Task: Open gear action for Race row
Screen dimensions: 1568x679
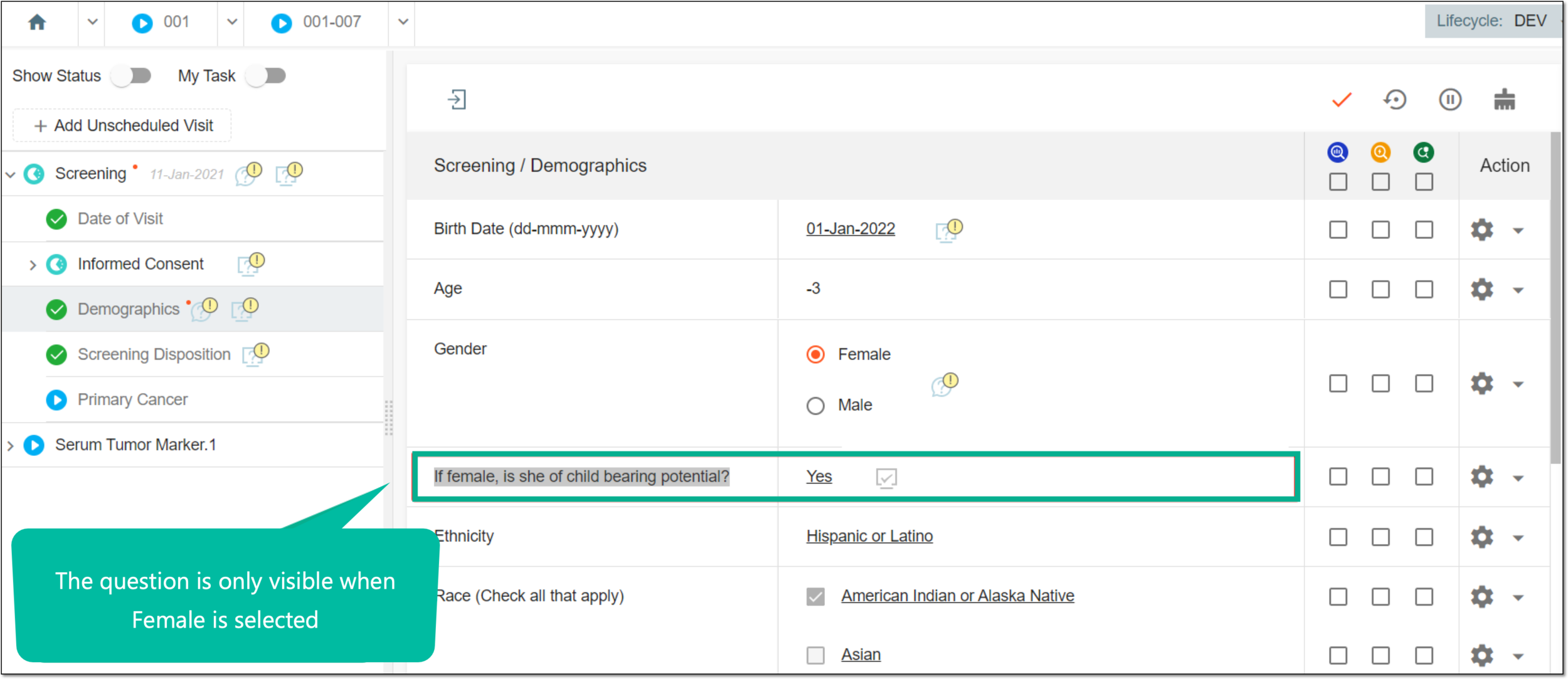Action: pyautogui.click(x=1481, y=596)
